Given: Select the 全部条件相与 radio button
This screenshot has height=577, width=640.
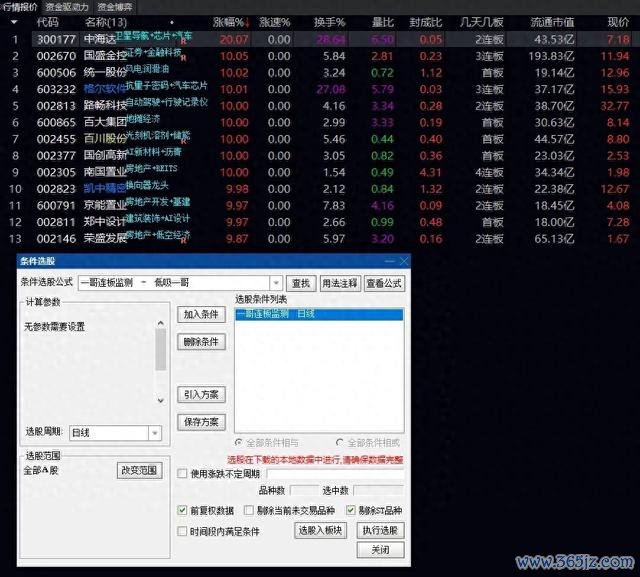Looking at the screenshot, I should pos(239,443).
